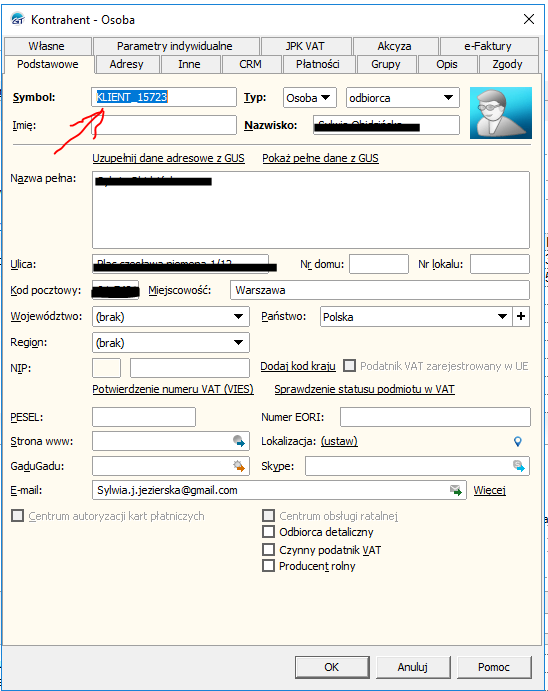
Task: Click the GaduGadu contact icon
Action: point(239,466)
